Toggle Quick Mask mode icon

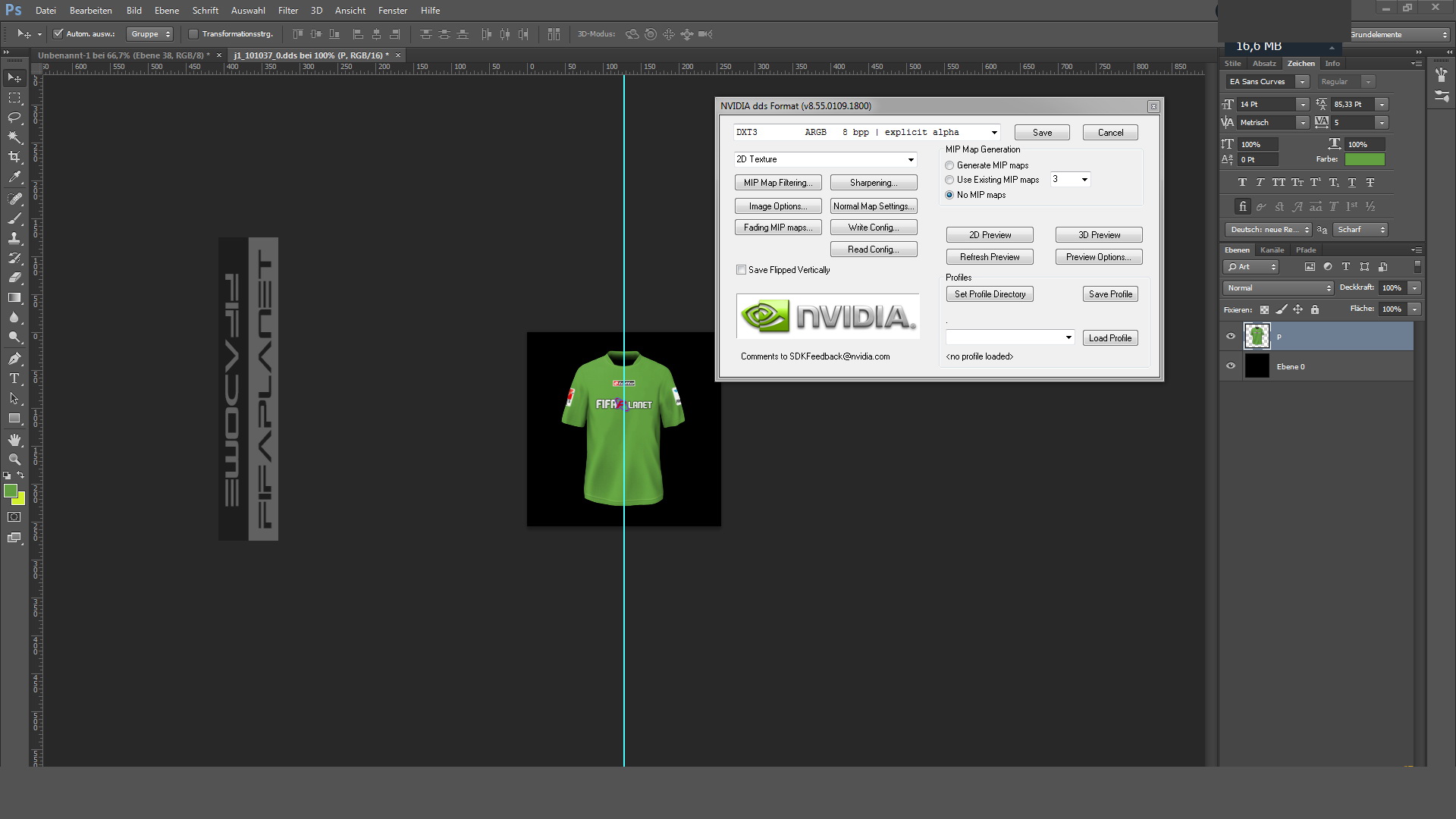coord(14,517)
